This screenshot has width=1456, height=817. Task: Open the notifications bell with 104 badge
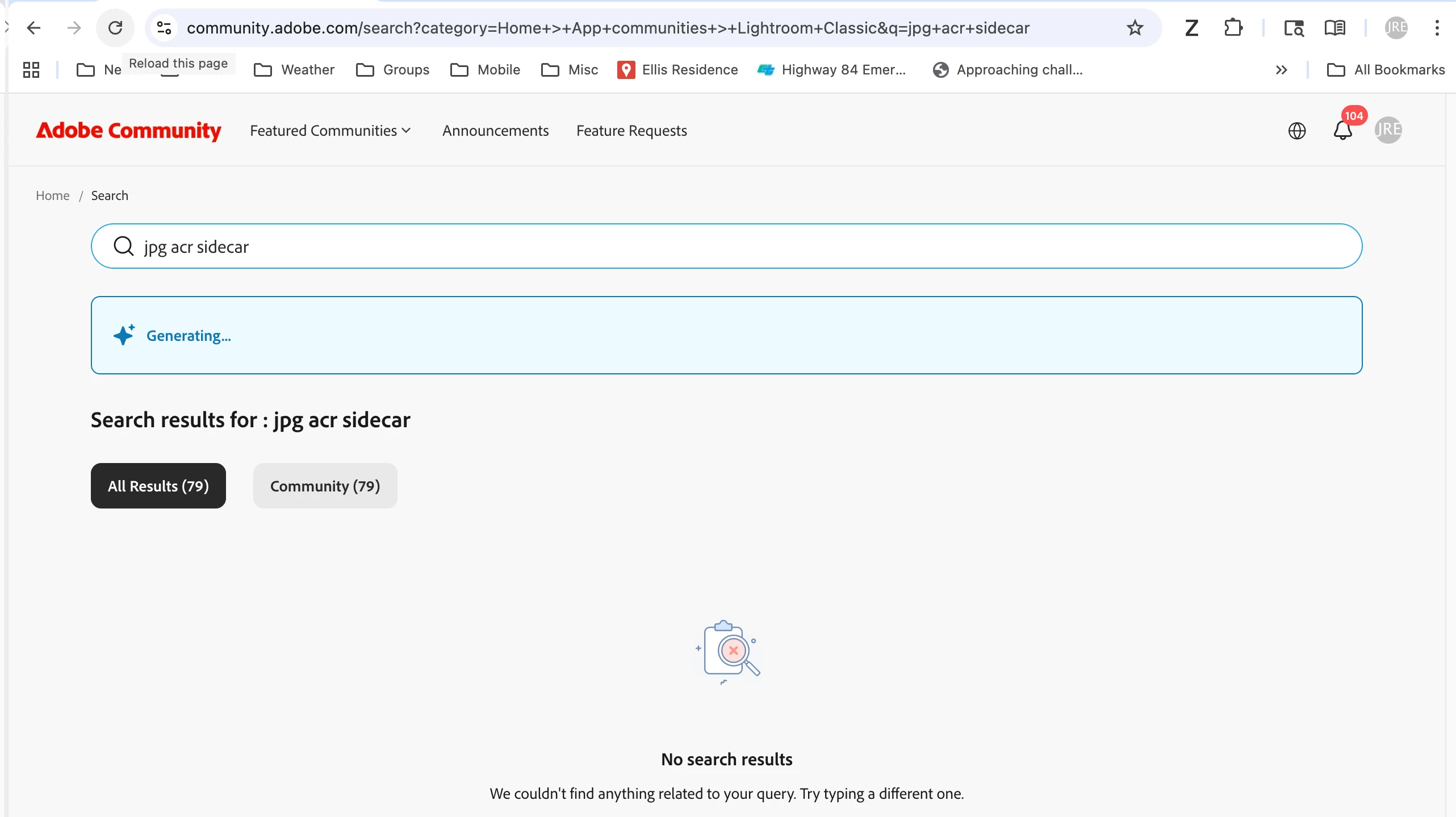[x=1342, y=130]
